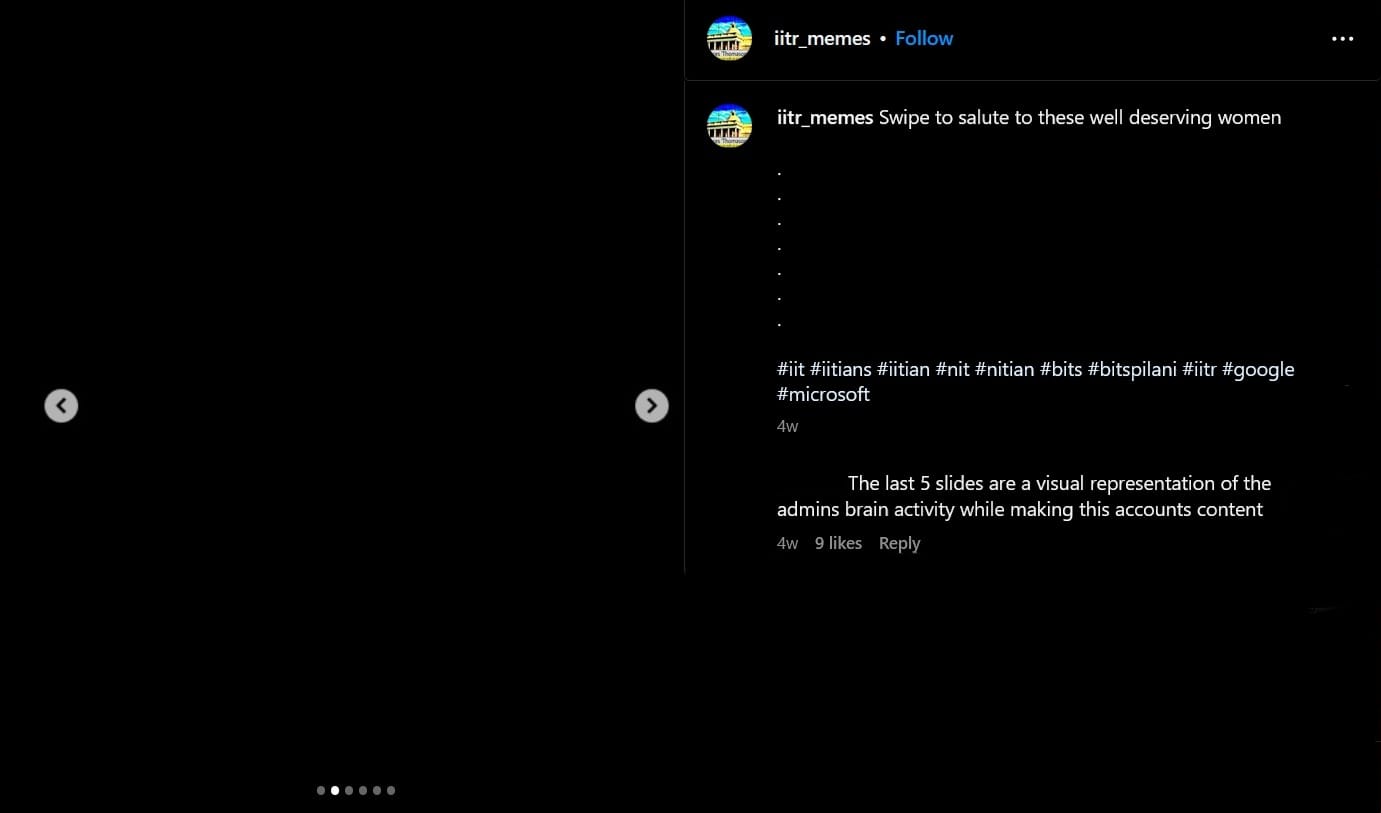Click the iitr_memes avatar in post header

[x=729, y=39]
